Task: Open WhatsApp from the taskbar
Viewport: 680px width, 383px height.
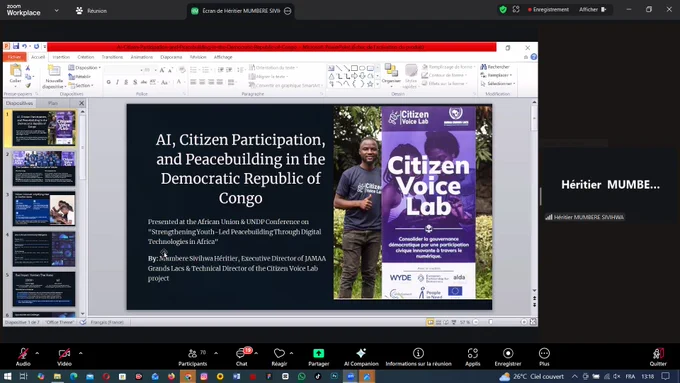Action: click(x=301, y=376)
